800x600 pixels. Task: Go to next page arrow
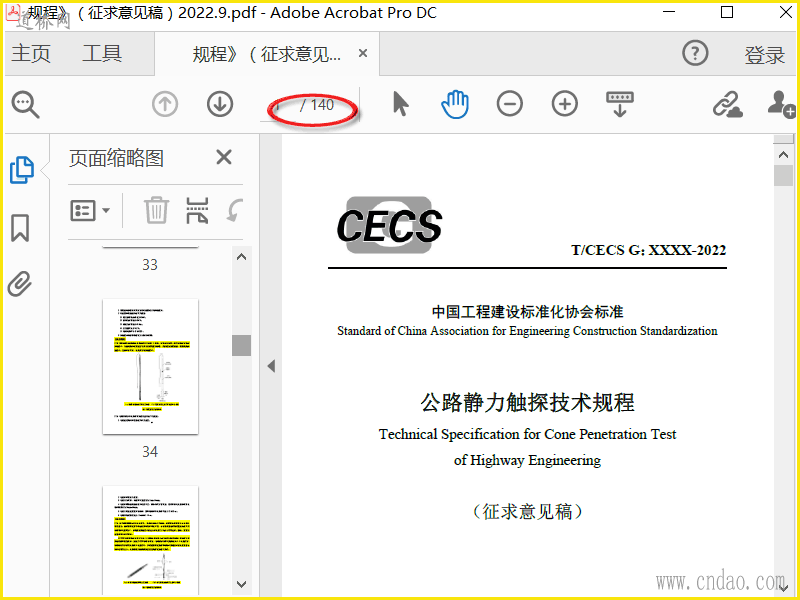coord(220,105)
